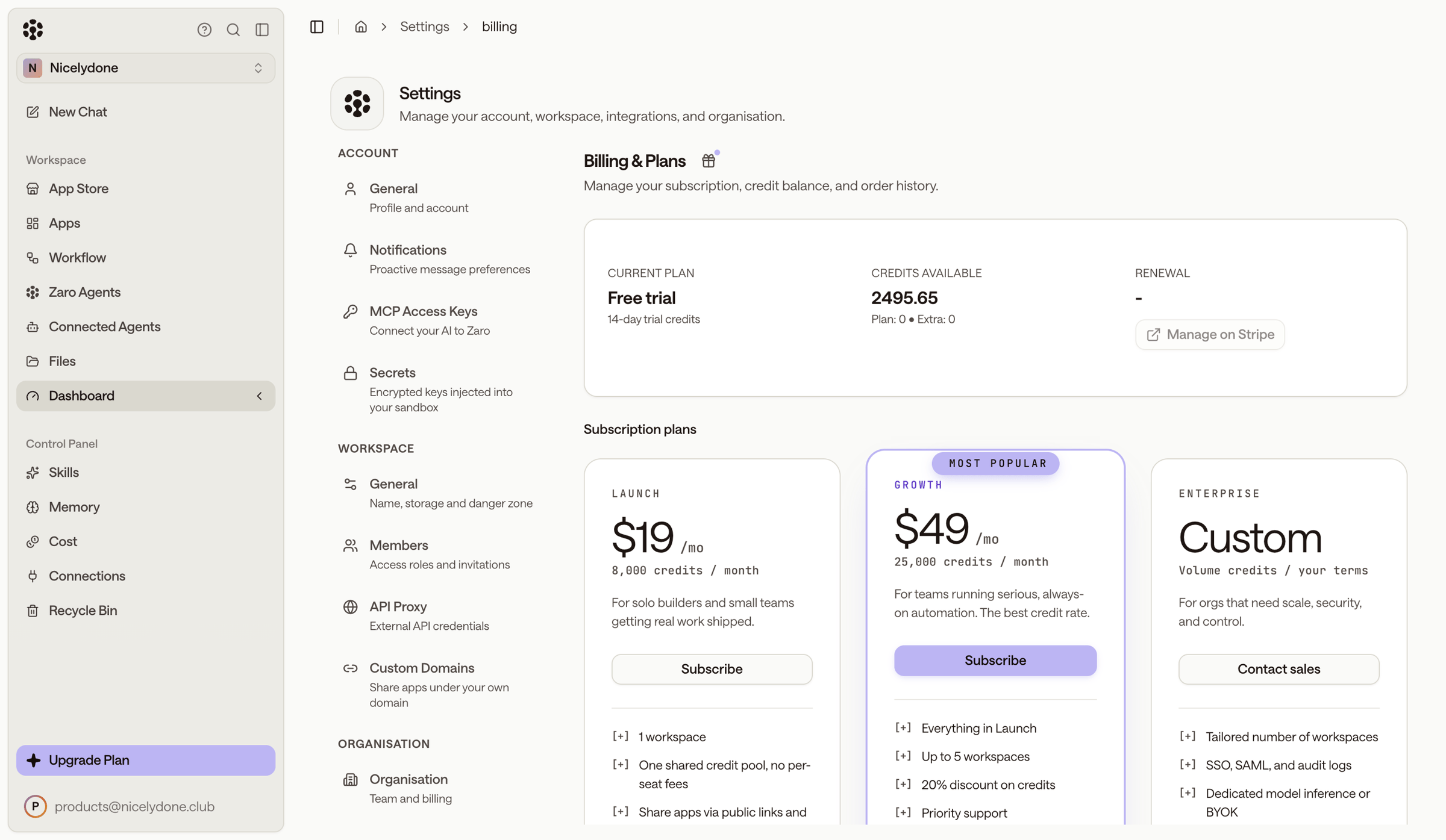Viewport: 1446px width, 840px height.
Task: Click the 2495.65 credits available value
Action: pyautogui.click(x=904, y=298)
